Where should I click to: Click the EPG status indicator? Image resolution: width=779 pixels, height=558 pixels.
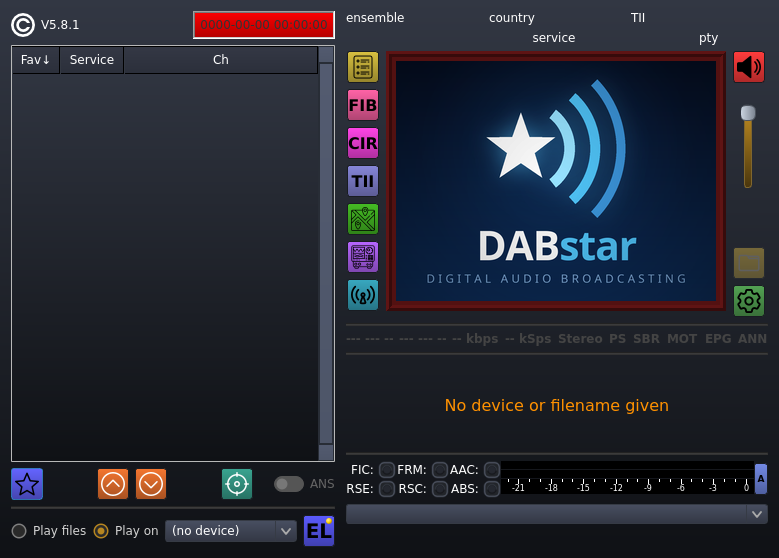pyautogui.click(x=718, y=339)
